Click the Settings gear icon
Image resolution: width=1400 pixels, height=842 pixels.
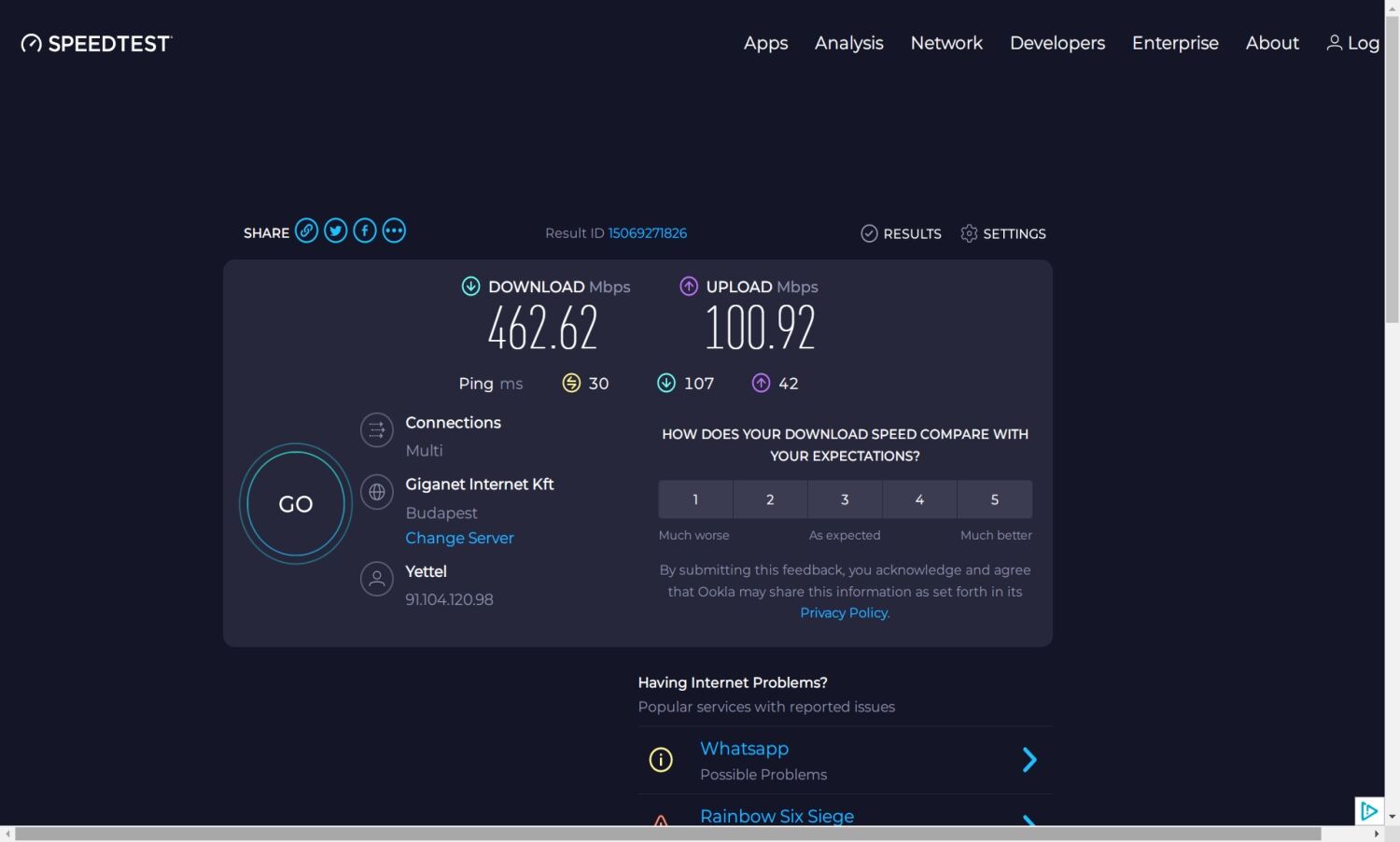point(969,233)
